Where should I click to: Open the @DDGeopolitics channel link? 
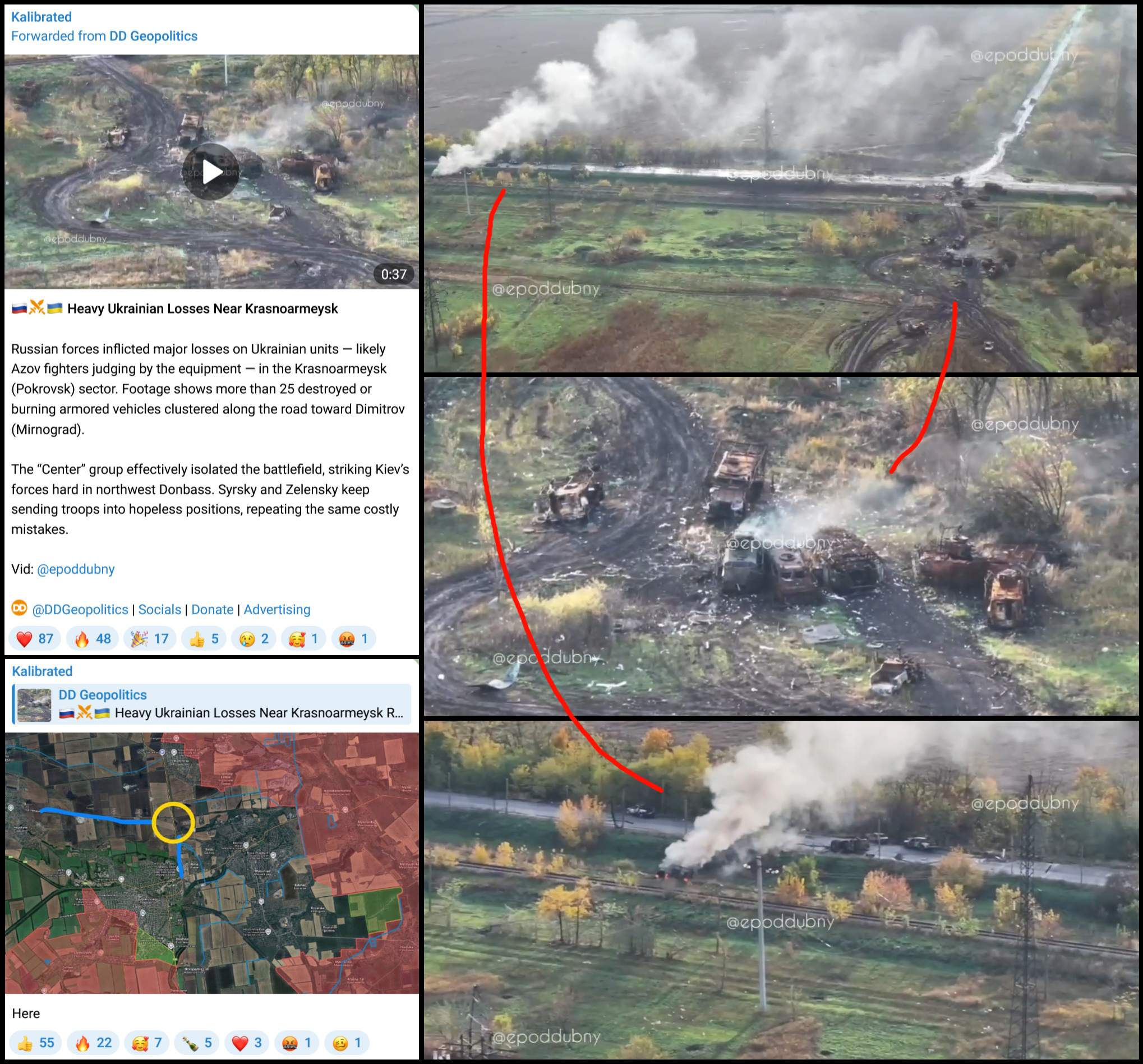(80, 610)
